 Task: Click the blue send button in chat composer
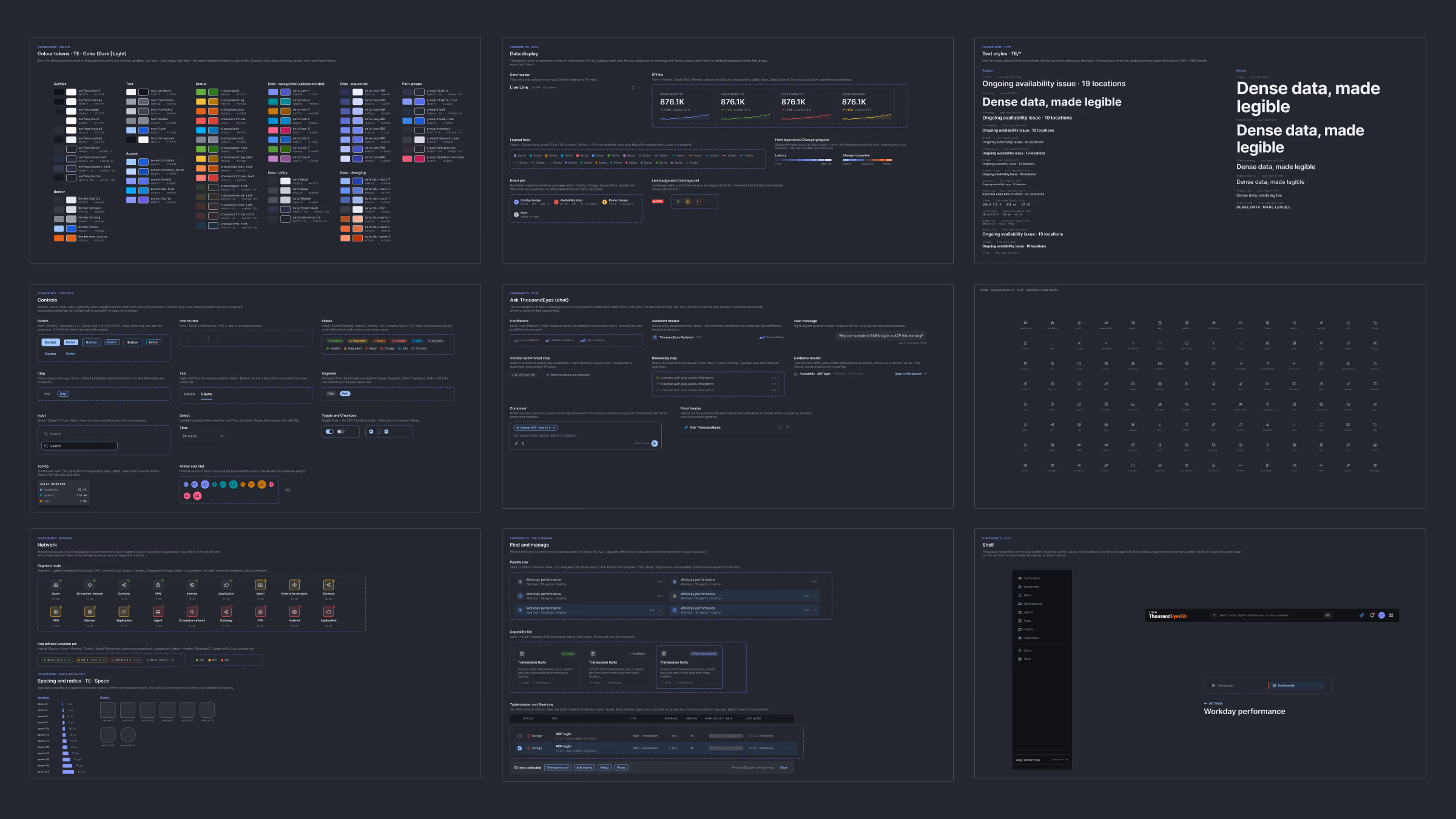(655, 443)
